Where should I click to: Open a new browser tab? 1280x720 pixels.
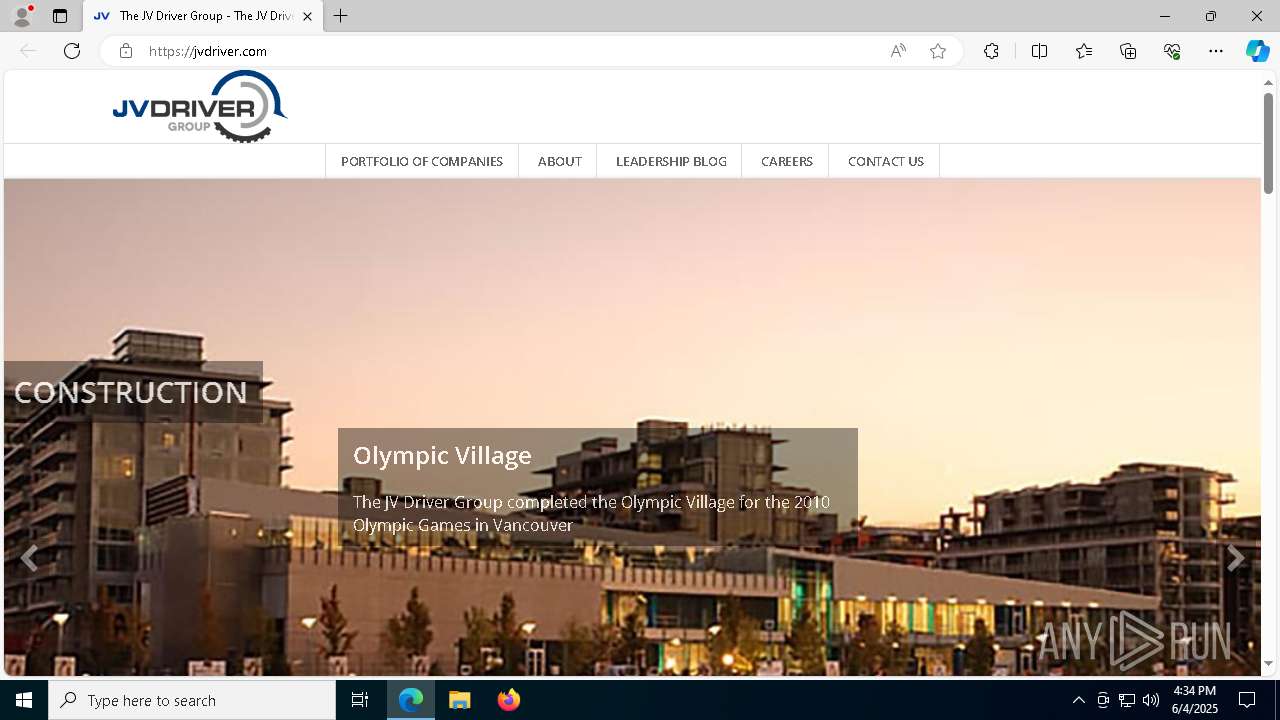click(x=341, y=16)
